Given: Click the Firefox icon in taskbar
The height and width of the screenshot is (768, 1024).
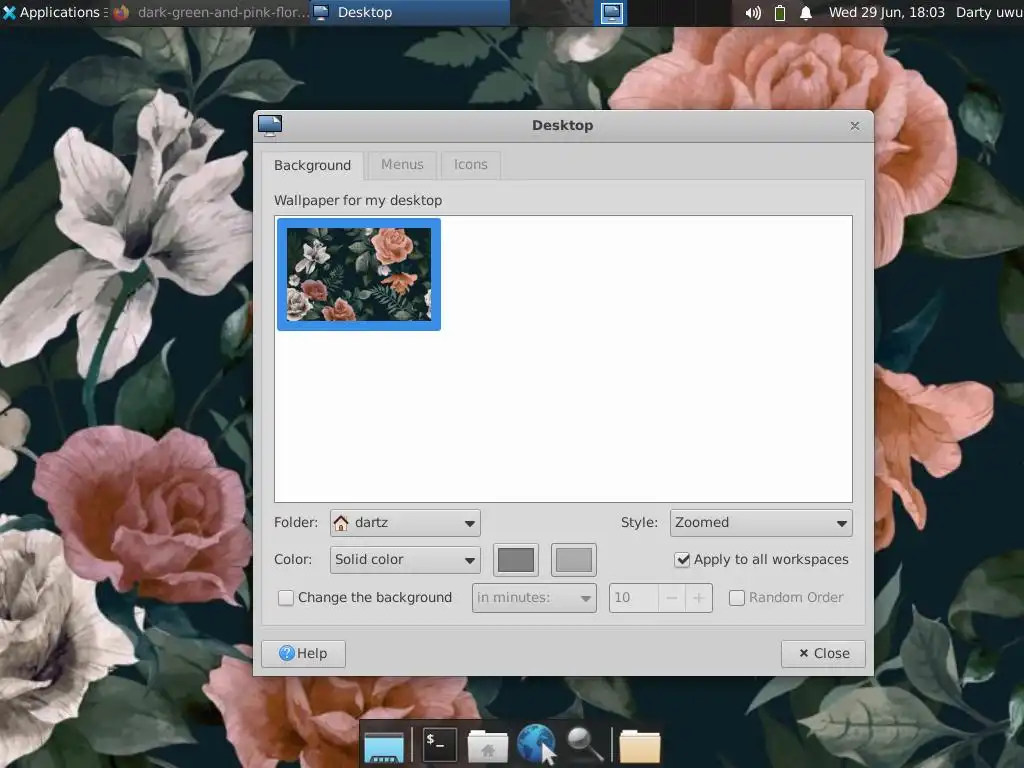Looking at the screenshot, I should pyautogui.click(x=121, y=12).
